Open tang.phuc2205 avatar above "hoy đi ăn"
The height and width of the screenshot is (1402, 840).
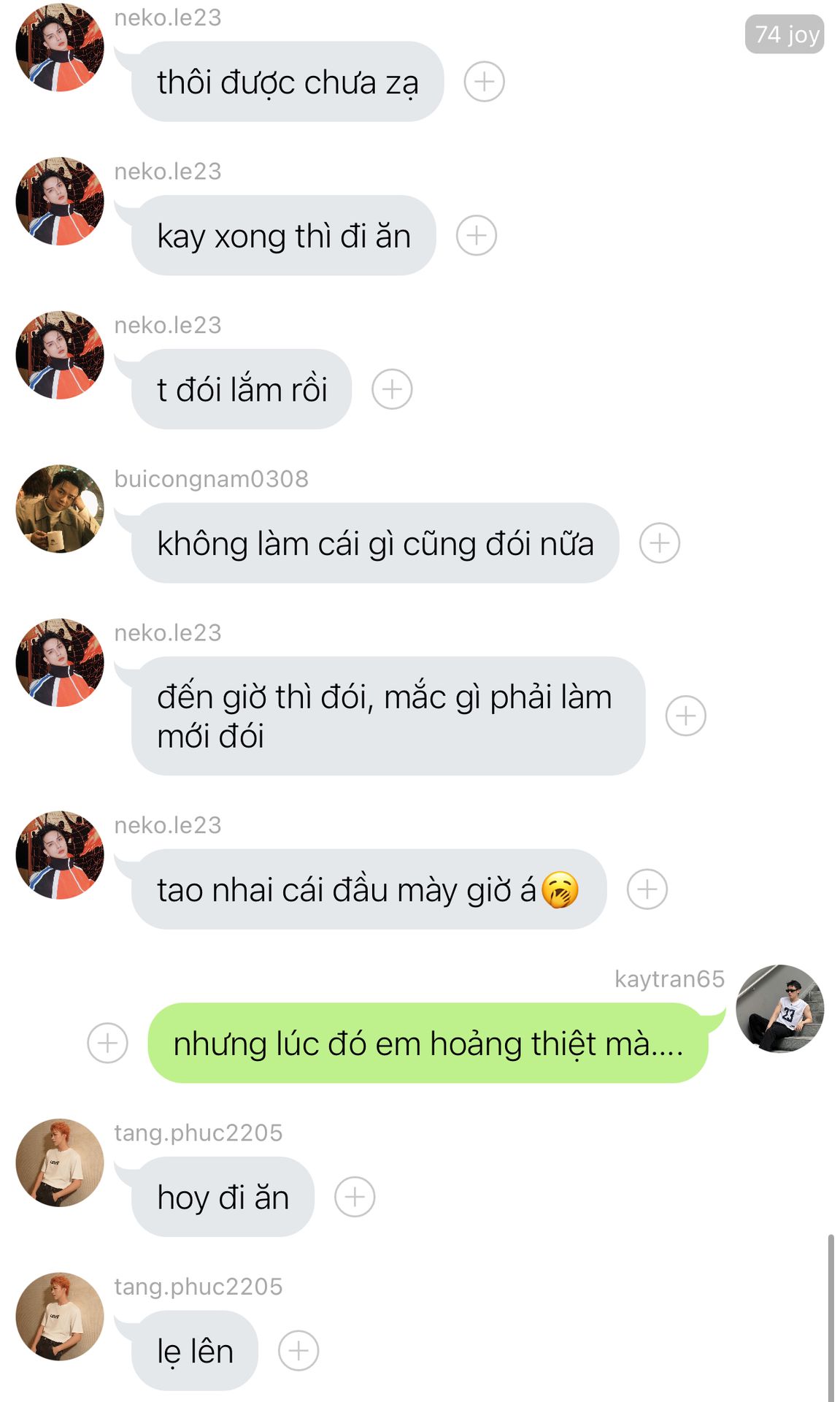pos(60,1162)
